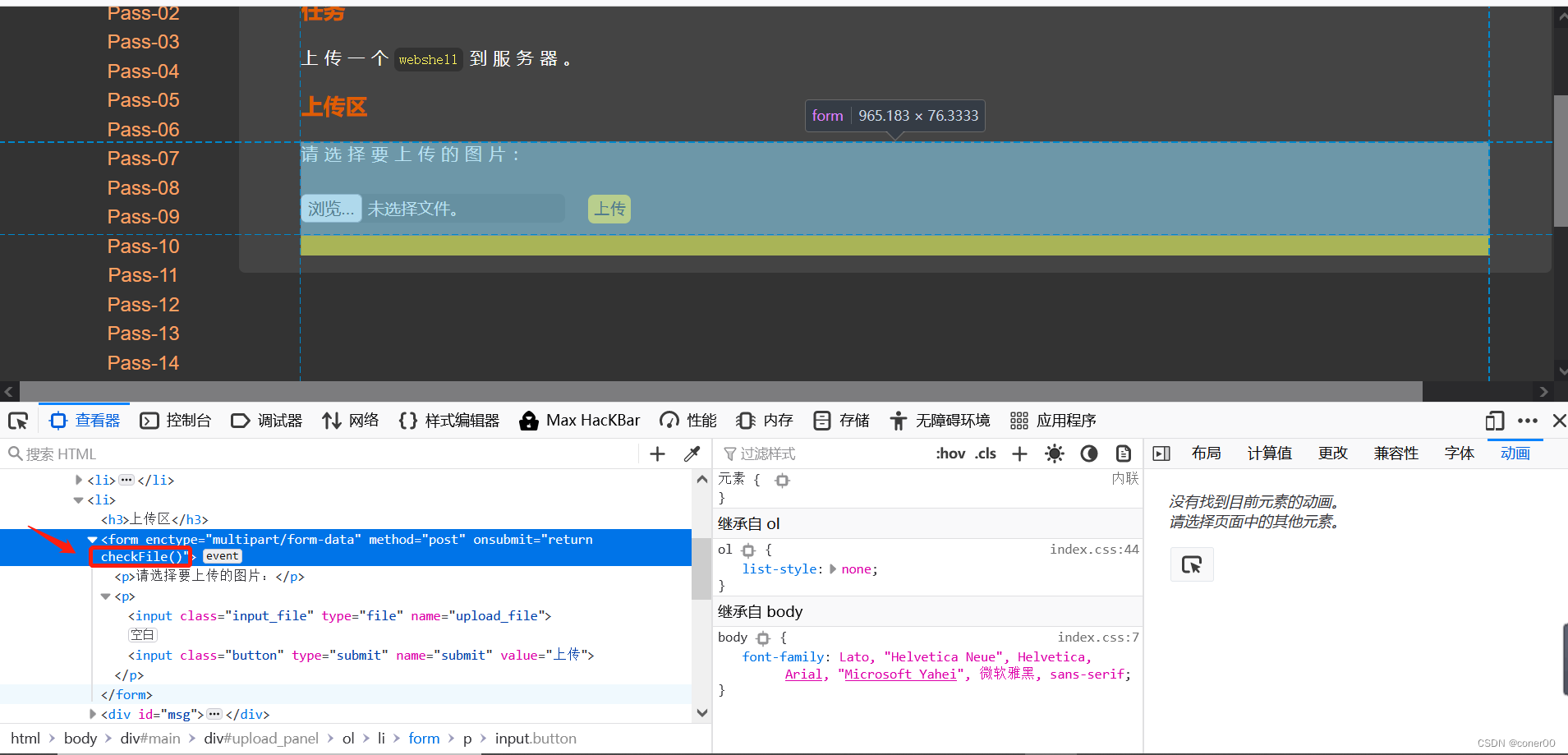1568x755 pixels.
Task: Pick an element in the animations panel
Action: click(1192, 564)
